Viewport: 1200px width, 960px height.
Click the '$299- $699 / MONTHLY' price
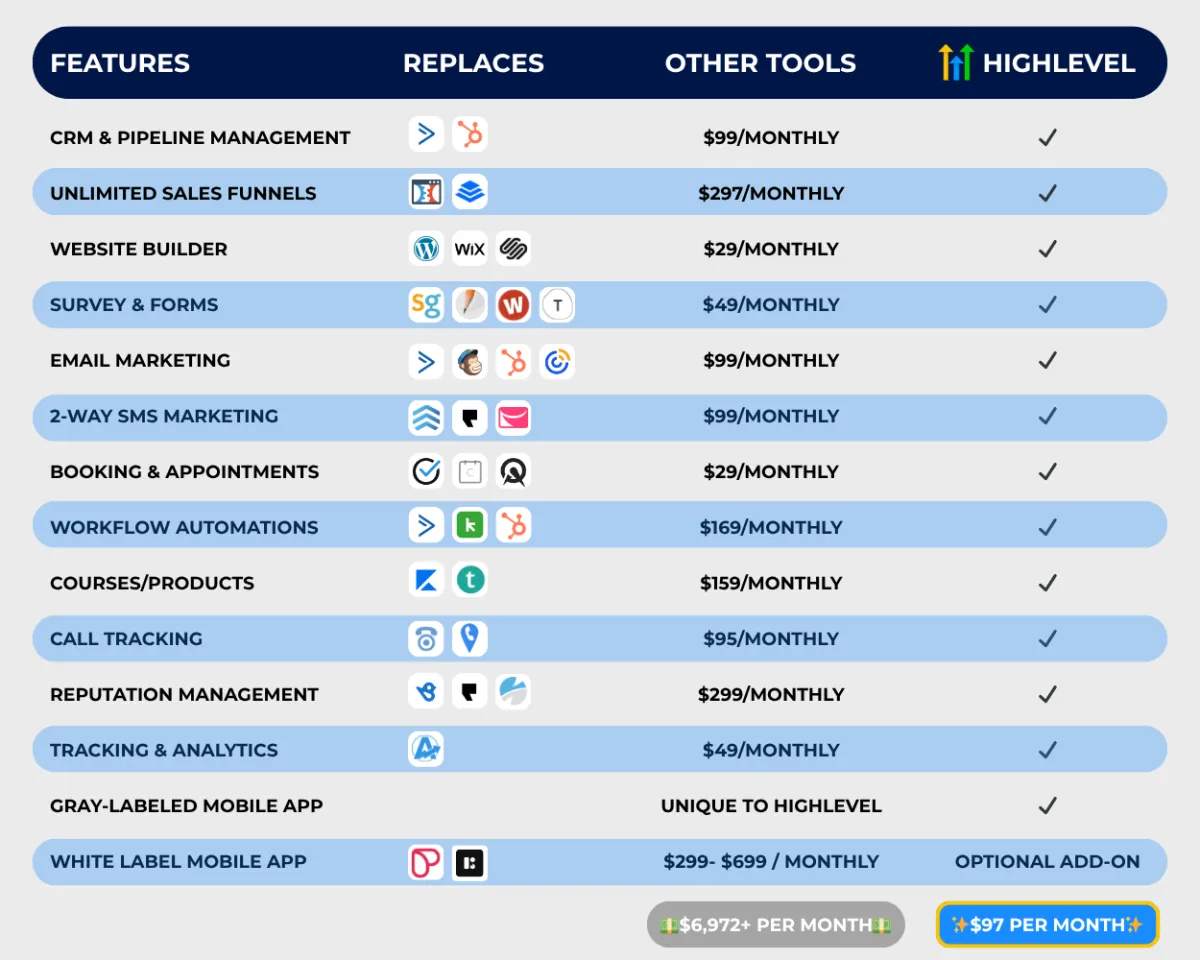[771, 862]
